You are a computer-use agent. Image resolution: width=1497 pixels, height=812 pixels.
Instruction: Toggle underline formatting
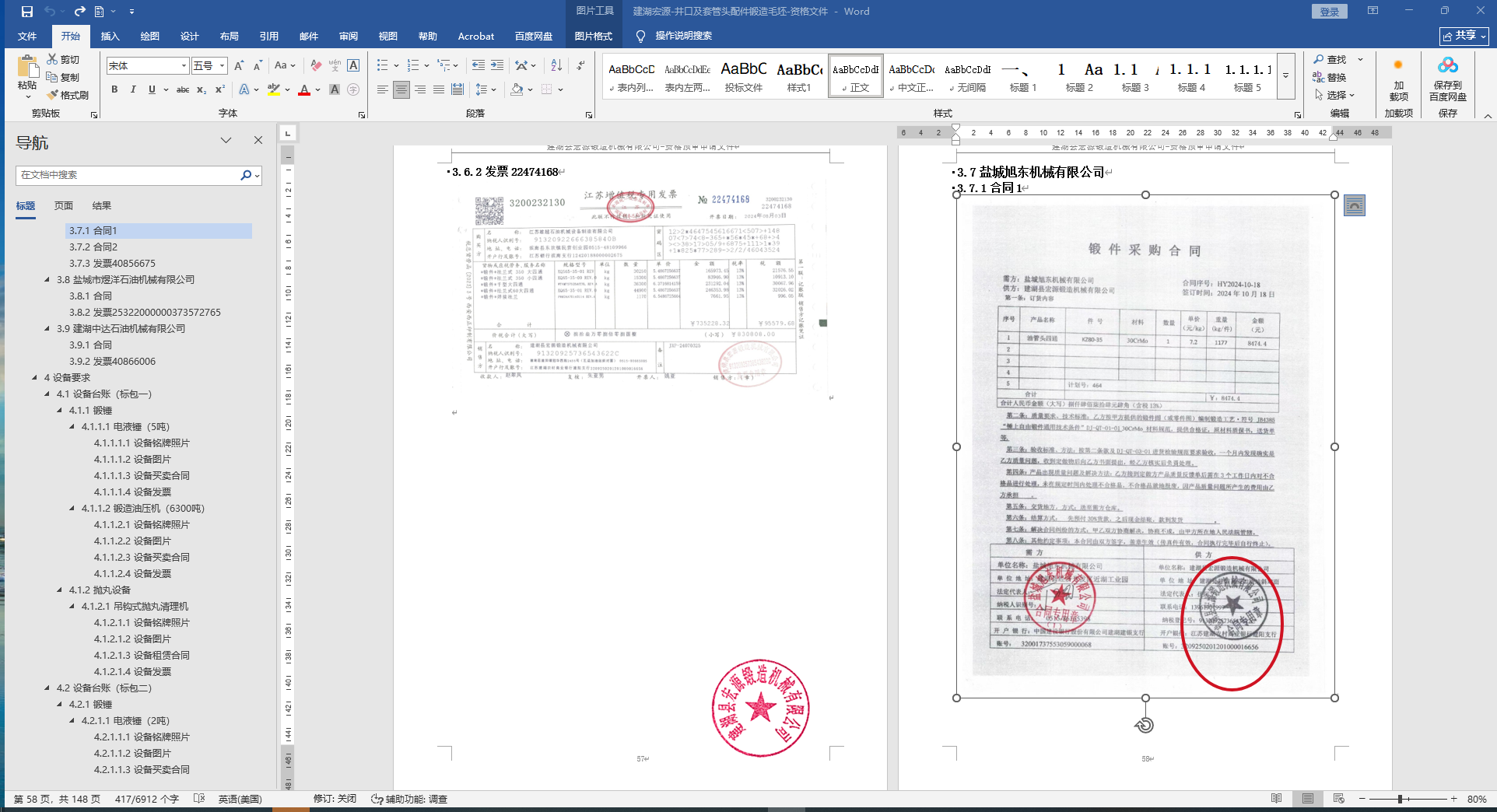(x=152, y=89)
